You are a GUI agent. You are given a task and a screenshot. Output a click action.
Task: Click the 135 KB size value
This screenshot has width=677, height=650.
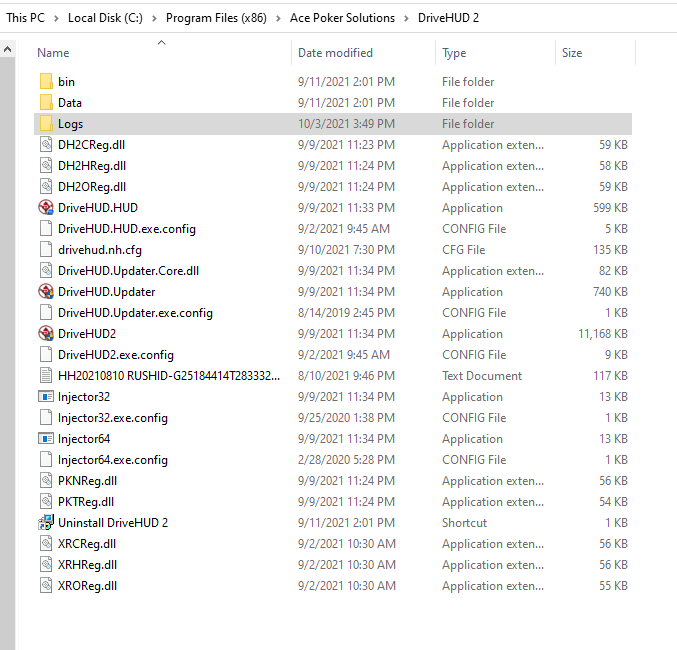pyautogui.click(x=610, y=250)
